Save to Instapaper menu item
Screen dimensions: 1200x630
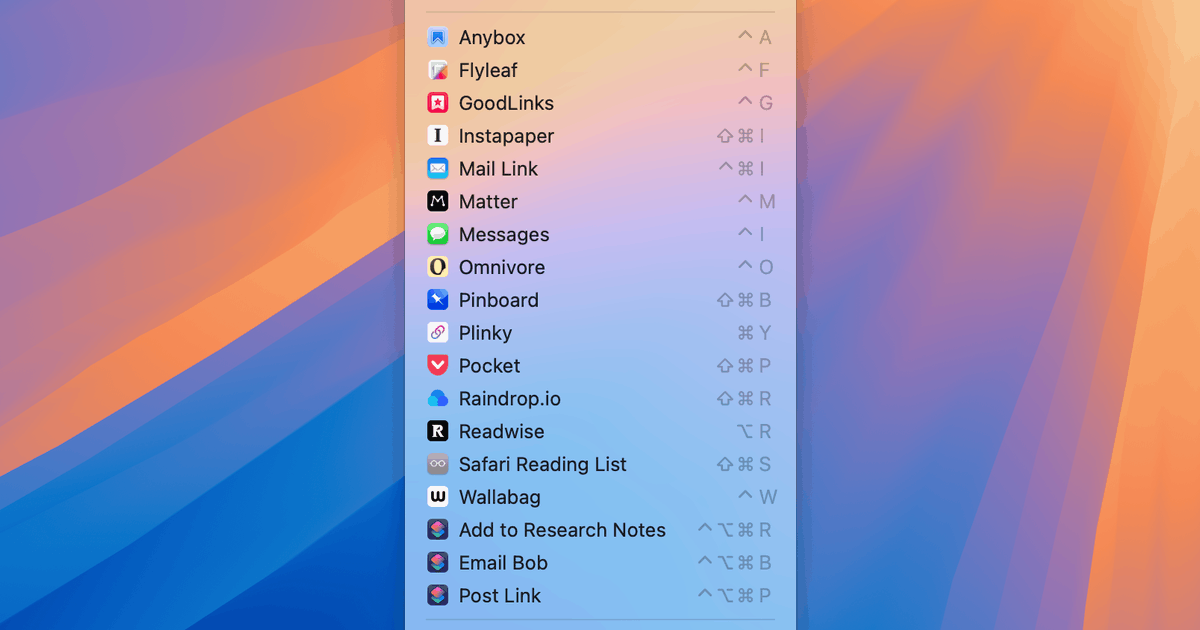pyautogui.click(x=600, y=136)
